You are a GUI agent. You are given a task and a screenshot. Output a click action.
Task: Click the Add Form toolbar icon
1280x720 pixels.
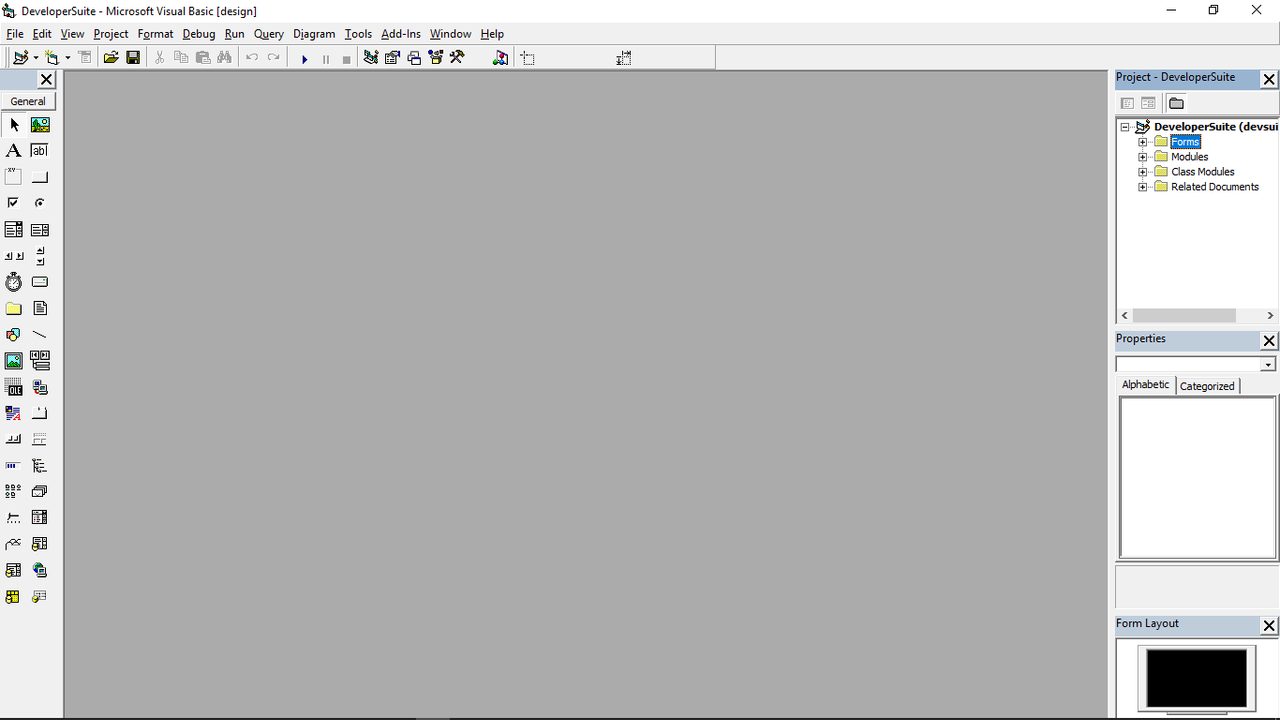pyautogui.click(x=52, y=58)
